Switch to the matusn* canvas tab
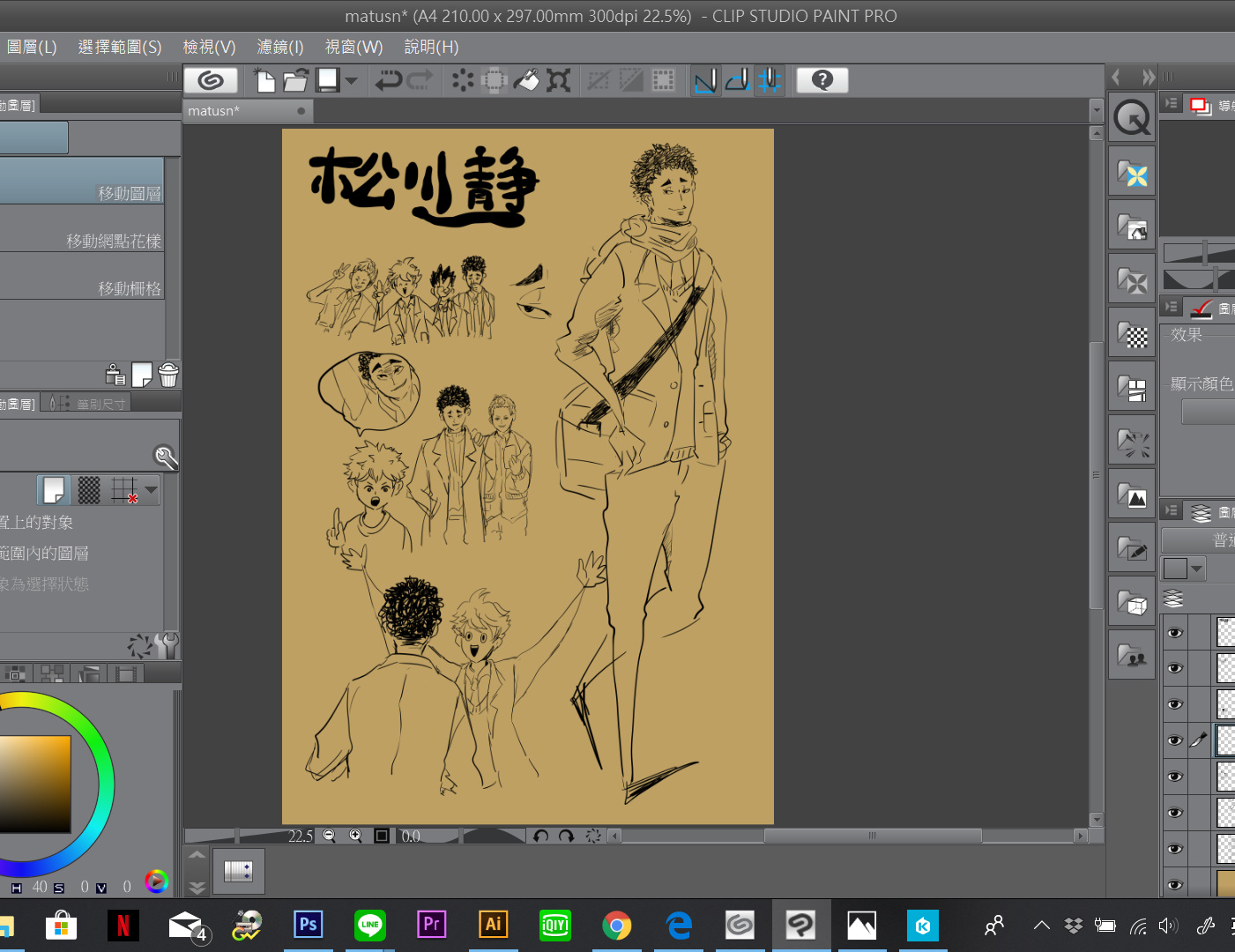The width and height of the screenshot is (1235, 952). 248,111
